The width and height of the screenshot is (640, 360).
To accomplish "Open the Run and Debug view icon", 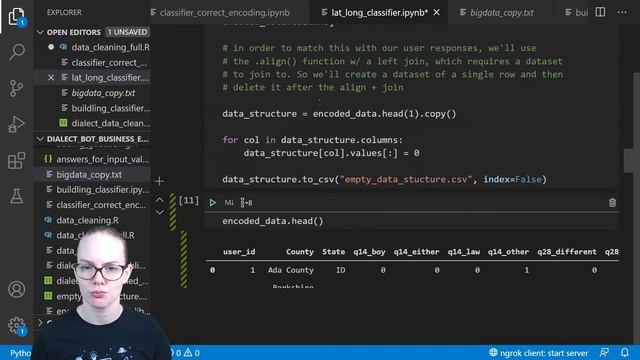I will coord(16,124).
